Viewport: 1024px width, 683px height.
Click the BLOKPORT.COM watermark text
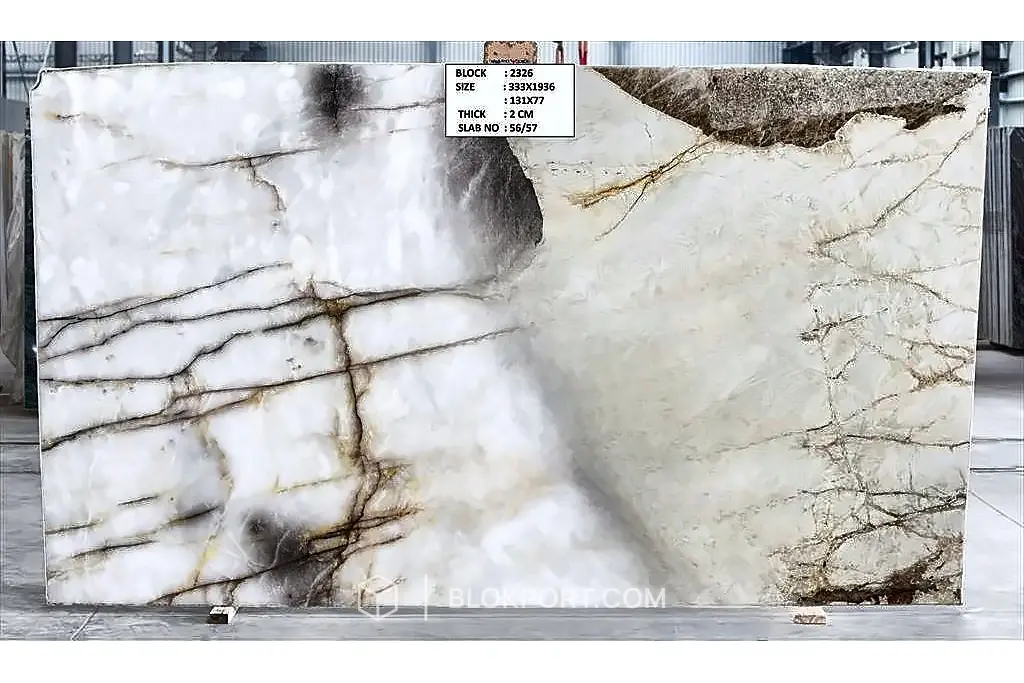coord(557,597)
